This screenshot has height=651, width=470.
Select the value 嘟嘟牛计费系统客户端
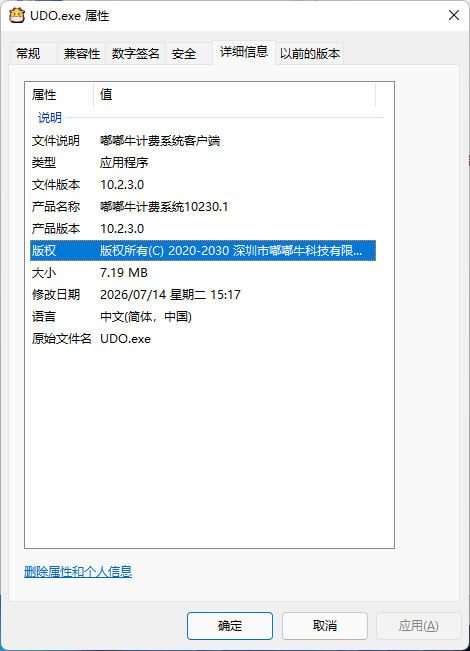click(160, 141)
